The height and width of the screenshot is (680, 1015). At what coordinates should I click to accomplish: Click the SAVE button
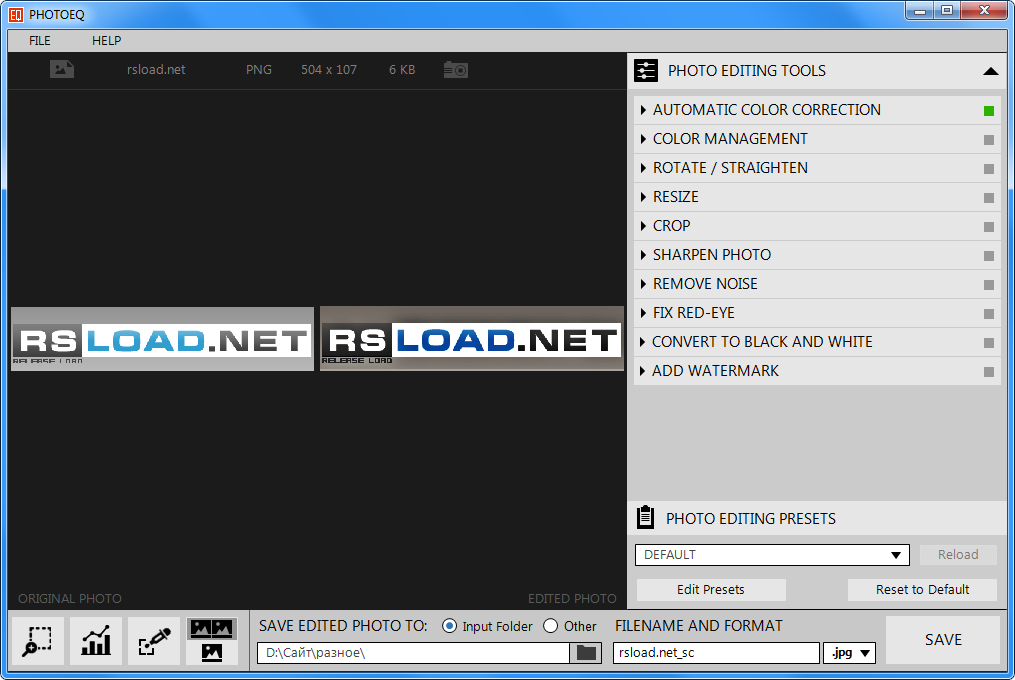[x=942, y=640]
